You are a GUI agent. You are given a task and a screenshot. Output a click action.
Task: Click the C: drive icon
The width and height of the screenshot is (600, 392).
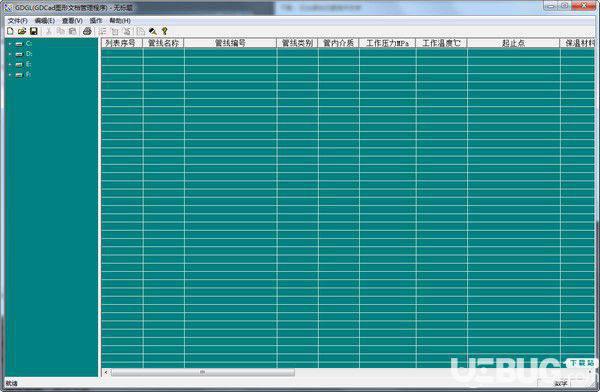pos(19,44)
